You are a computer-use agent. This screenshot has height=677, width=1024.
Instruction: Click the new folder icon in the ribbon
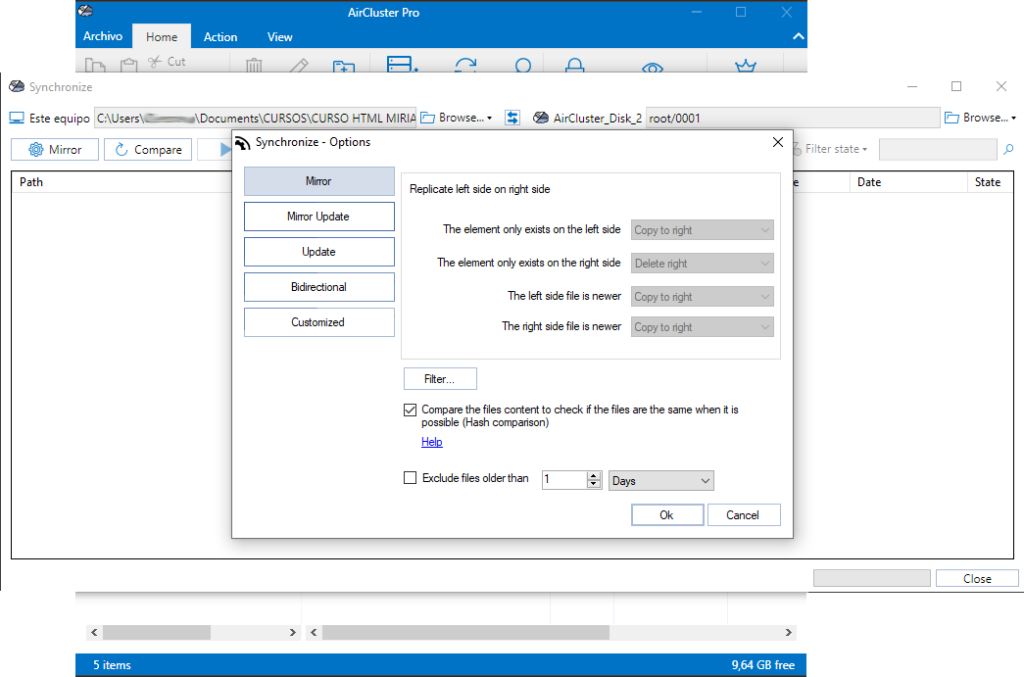(x=344, y=64)
